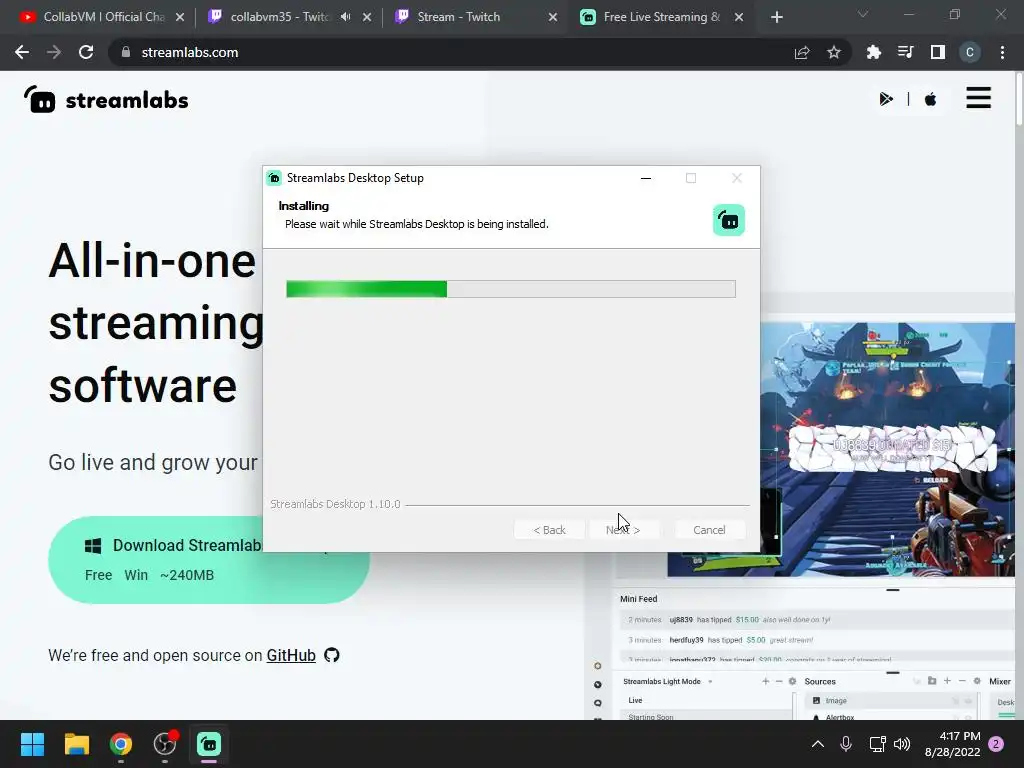Close the CollabVM Official Chat tab
1024x768 pixels.
pyautogui.click(x=180, y=17)
